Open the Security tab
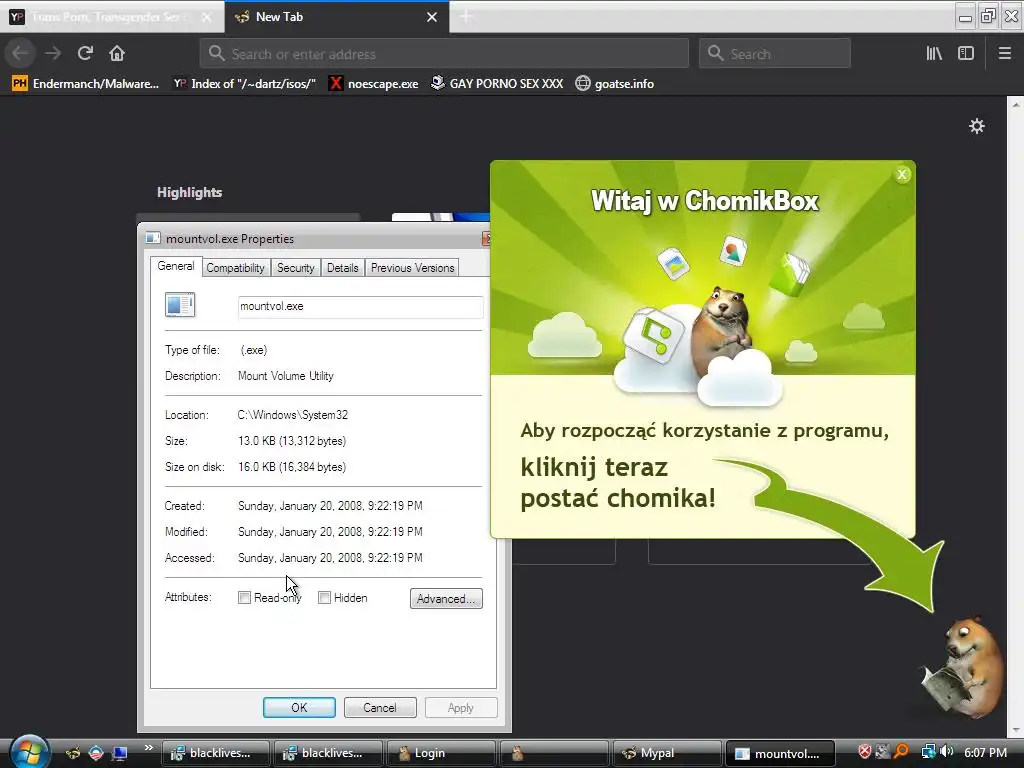 (x=295, y=268)
